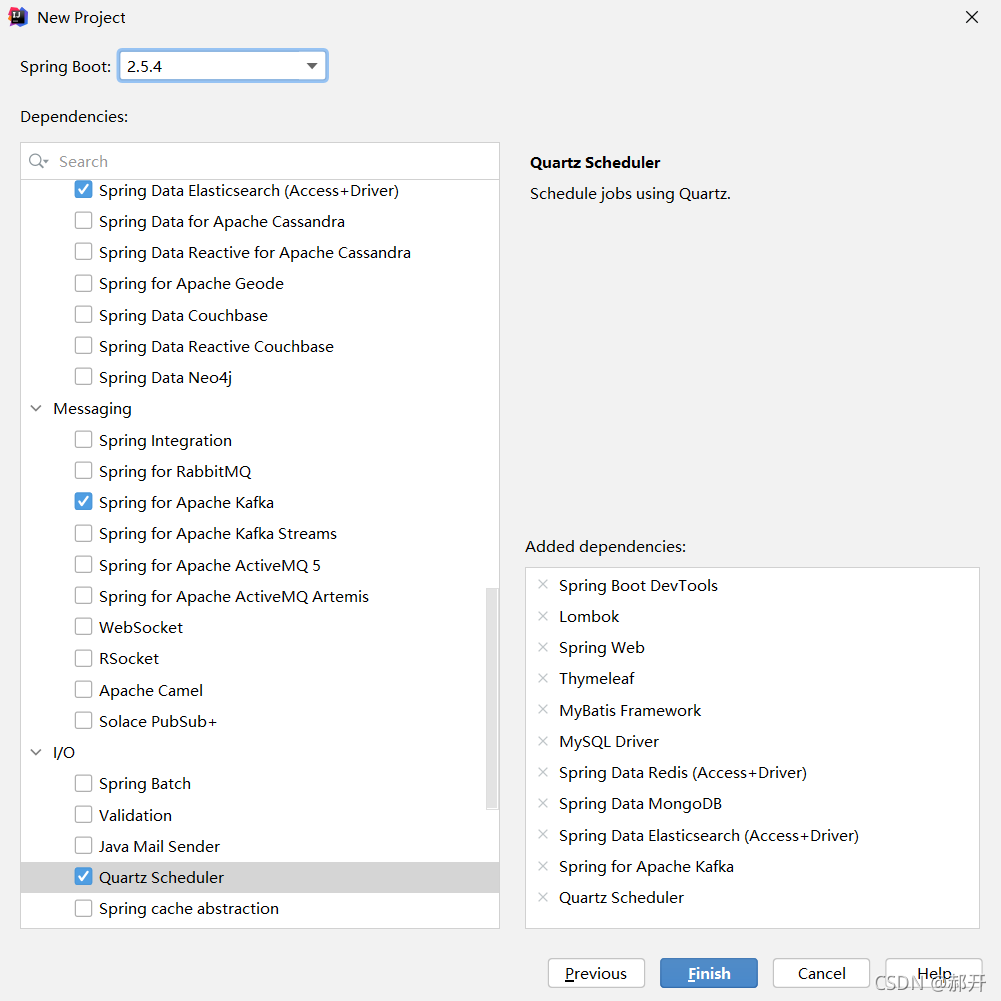The height and width of the screenshot is (1001, 1001).
Task: Click the Previous button
Action: pos(596,973)
